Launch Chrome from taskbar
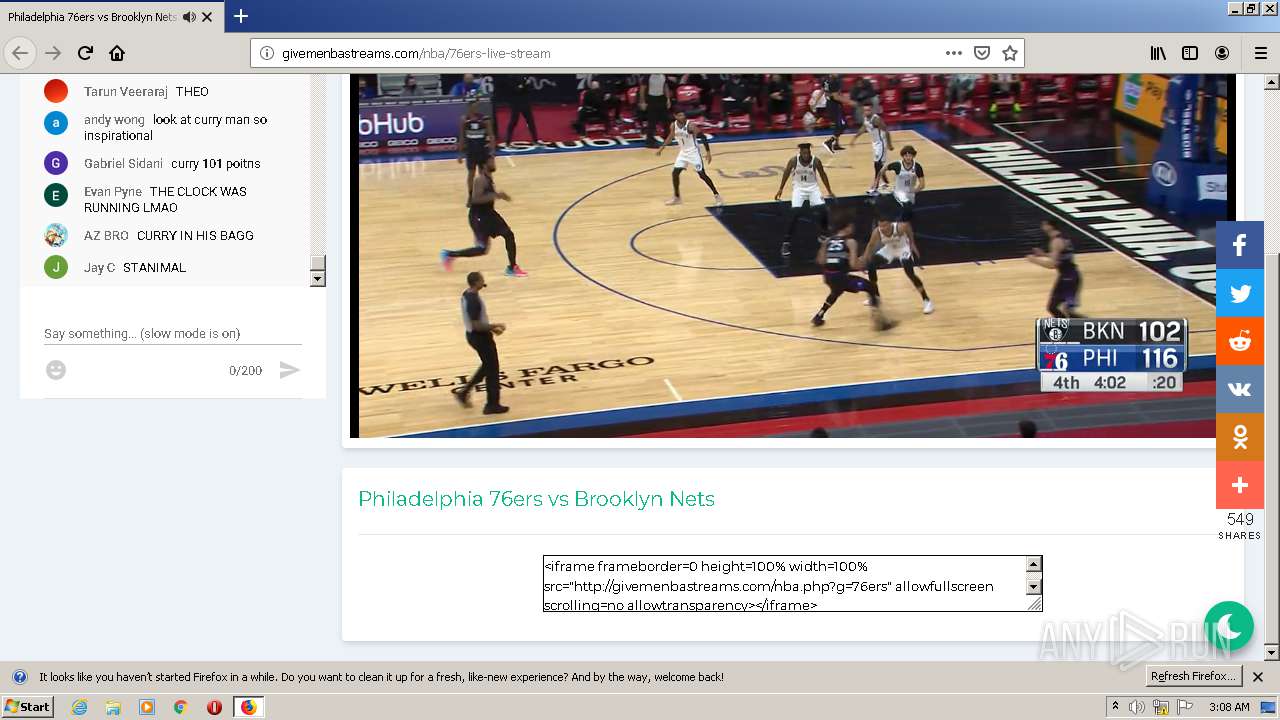1280x720 pixels. (180, 707)
